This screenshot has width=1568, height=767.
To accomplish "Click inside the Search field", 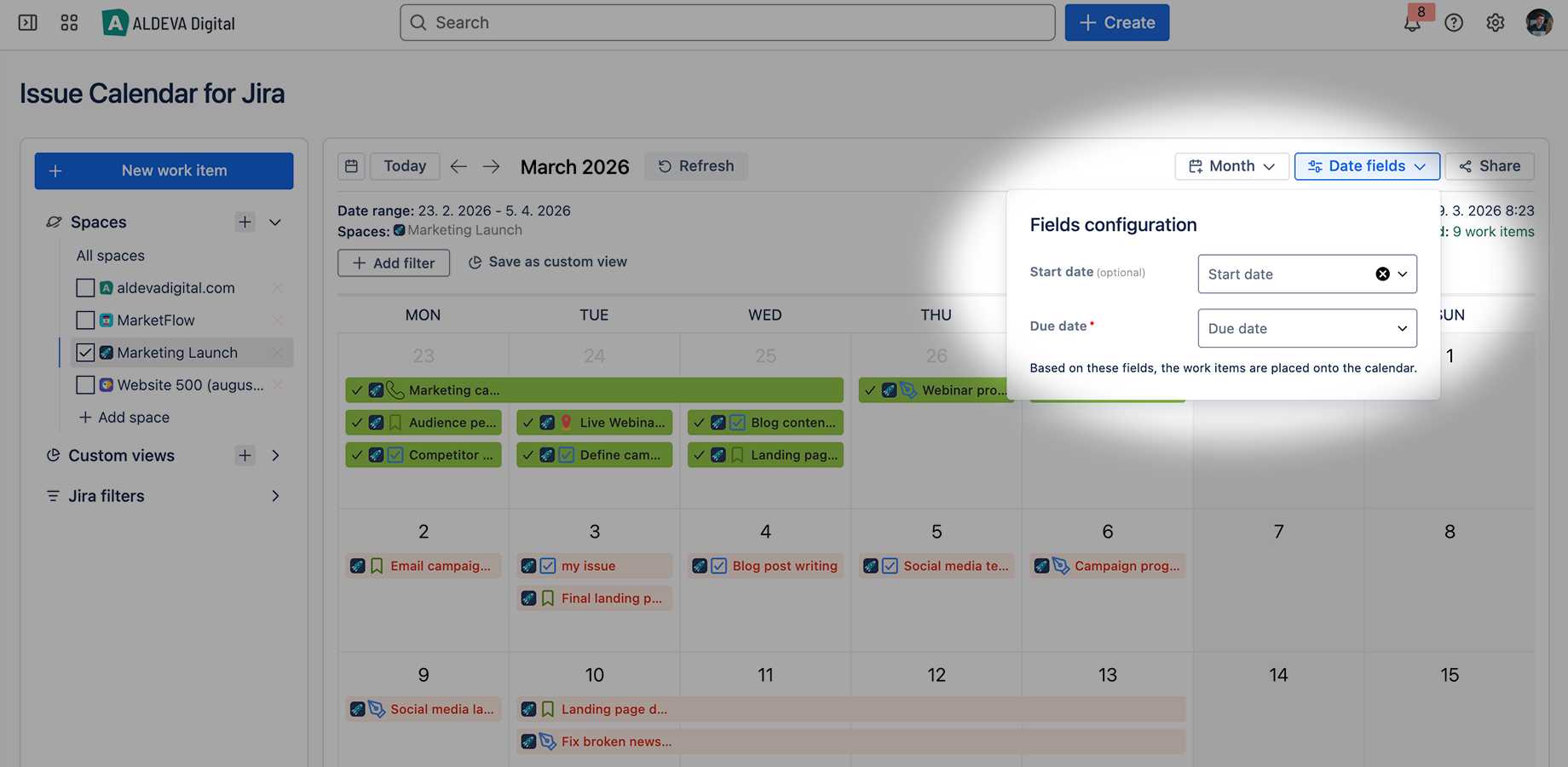I will 727,22.
